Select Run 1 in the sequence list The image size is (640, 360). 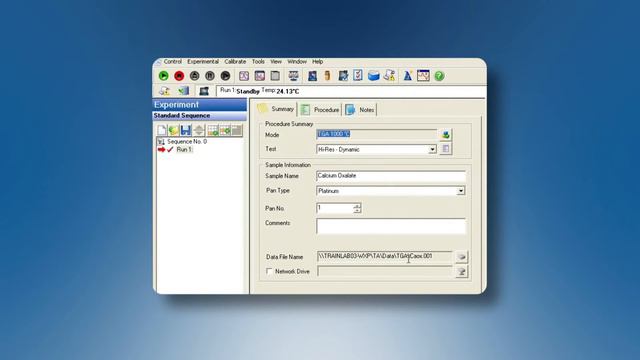(184, 149)
